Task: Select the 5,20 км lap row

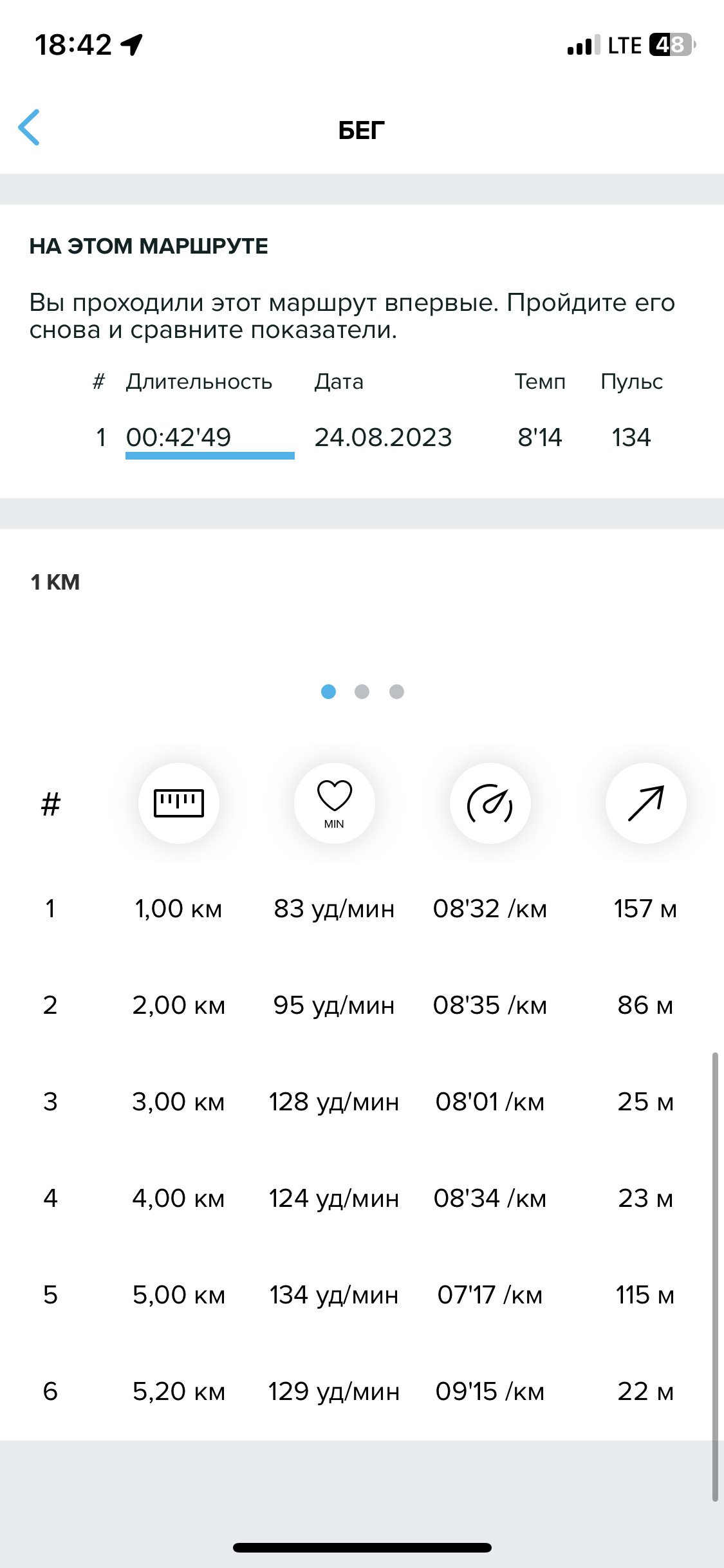Action: point(362,1391)
